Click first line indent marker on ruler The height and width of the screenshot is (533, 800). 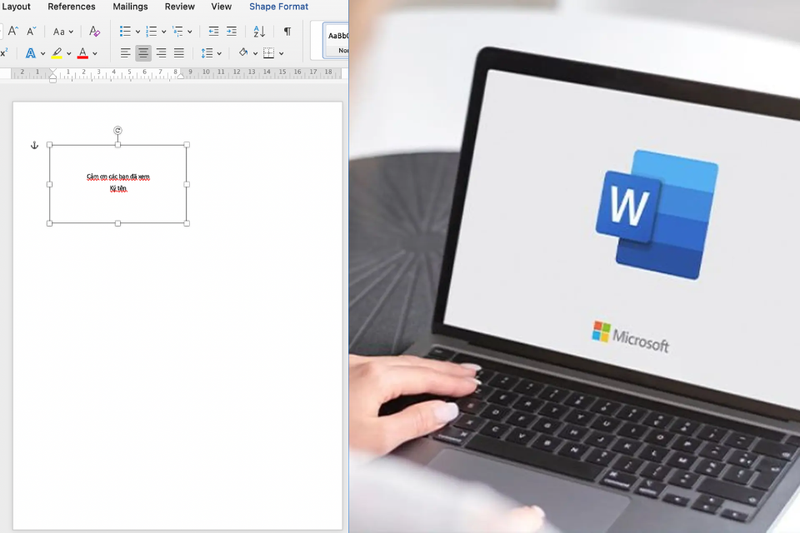53,71
